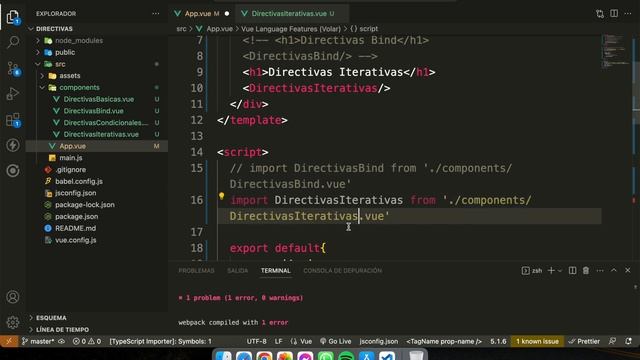Click the script breadcrumb item

(364, 29)
